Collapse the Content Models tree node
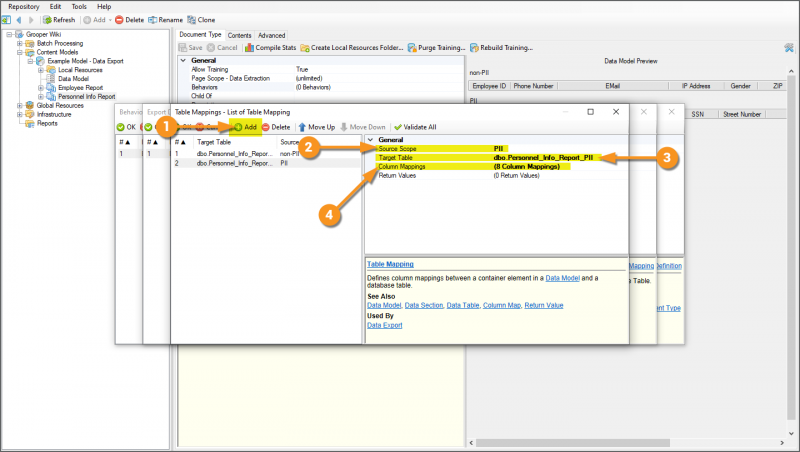This screenshot has width=800, height=452. pos(20,52)
